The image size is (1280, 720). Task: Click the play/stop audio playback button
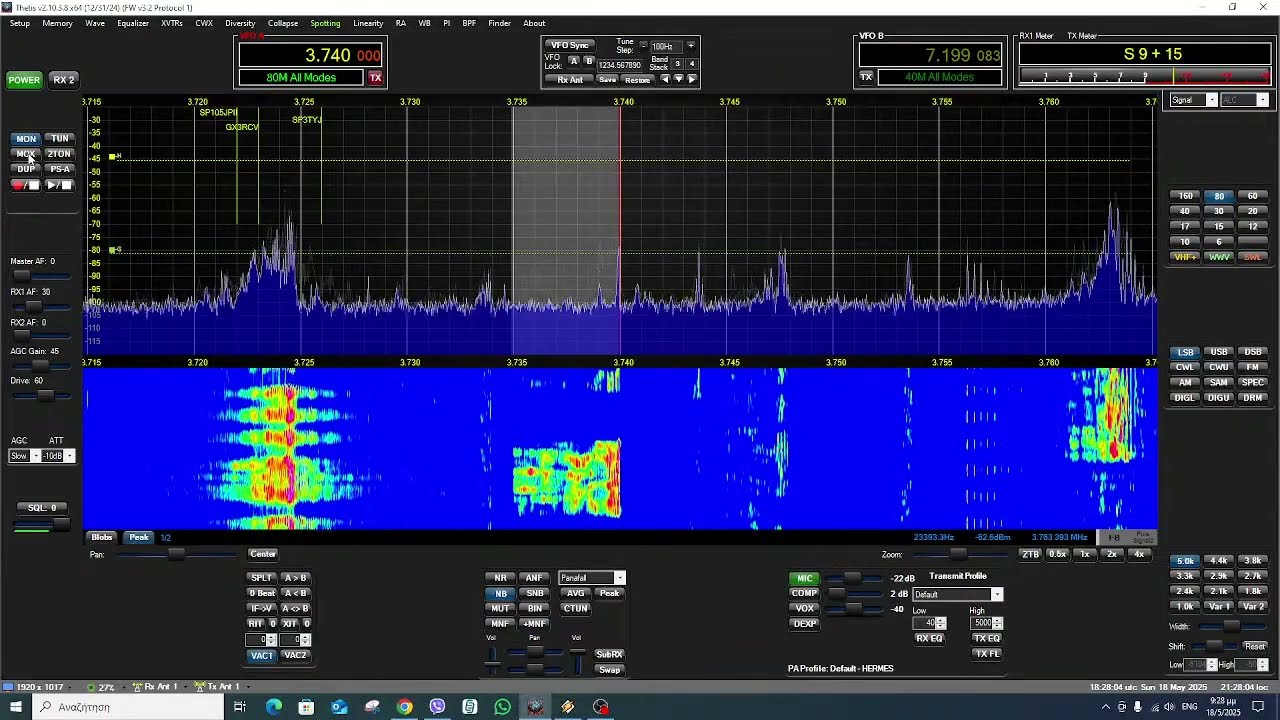pyautogui.click(x=59, y=185)
